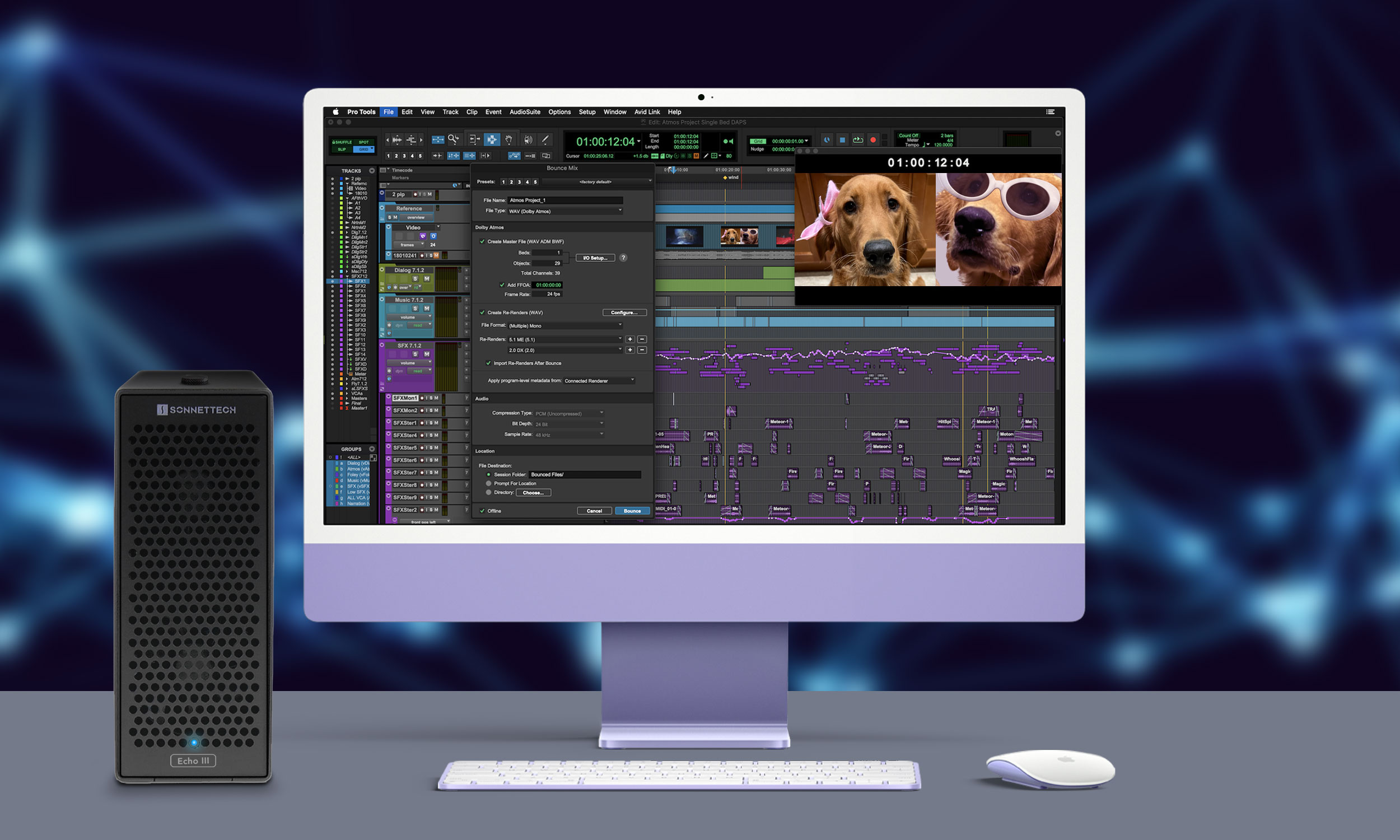
Task: Open the AudioSuite menu
Action: tap(525, 112)
